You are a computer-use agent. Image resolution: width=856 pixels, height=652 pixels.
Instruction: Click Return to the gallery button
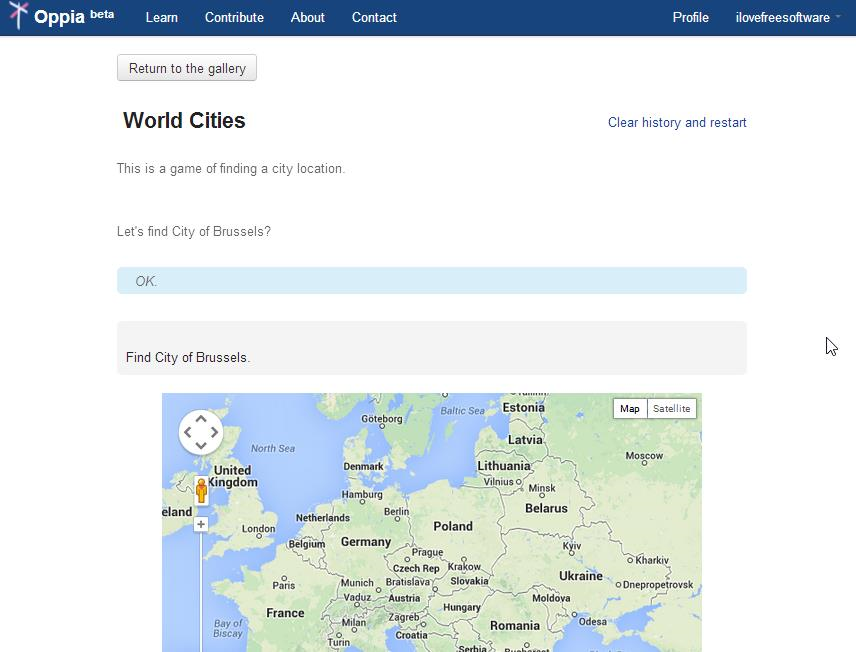pos(187,68)
